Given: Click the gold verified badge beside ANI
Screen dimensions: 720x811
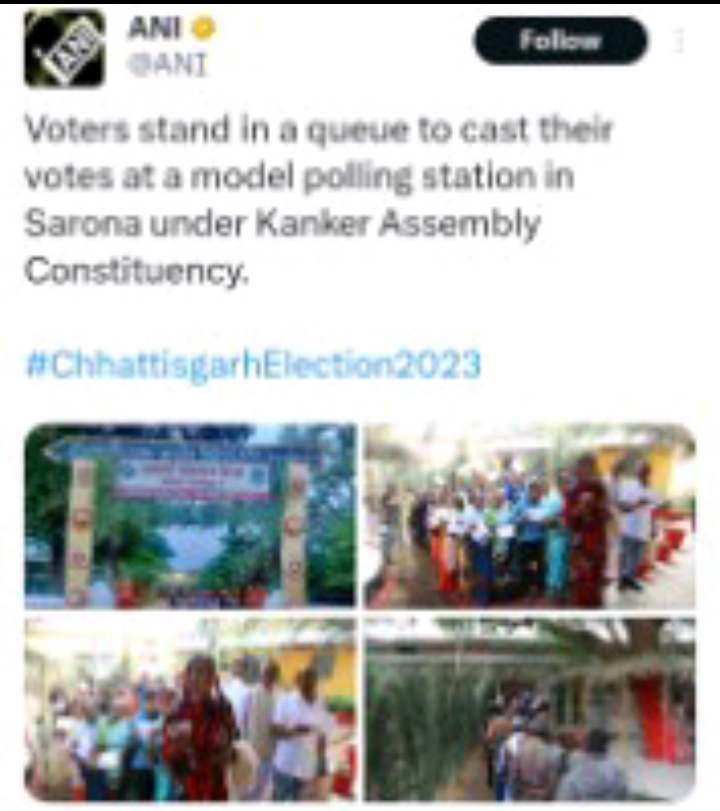Looking at the screenshot, I should coord(203,28).
